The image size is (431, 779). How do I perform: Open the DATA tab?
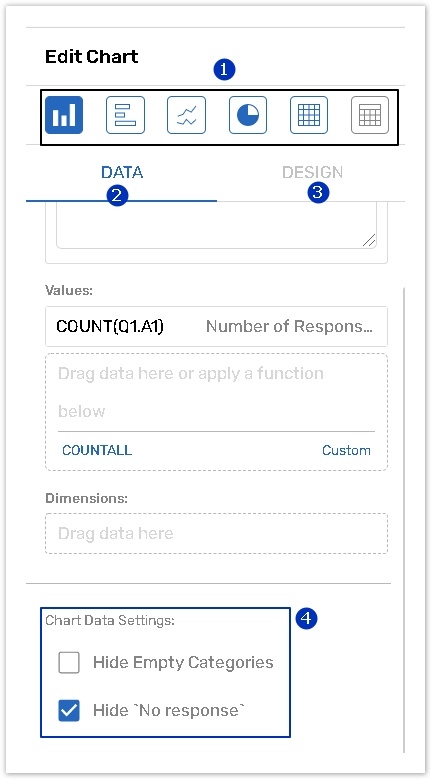tap(122, 173)
